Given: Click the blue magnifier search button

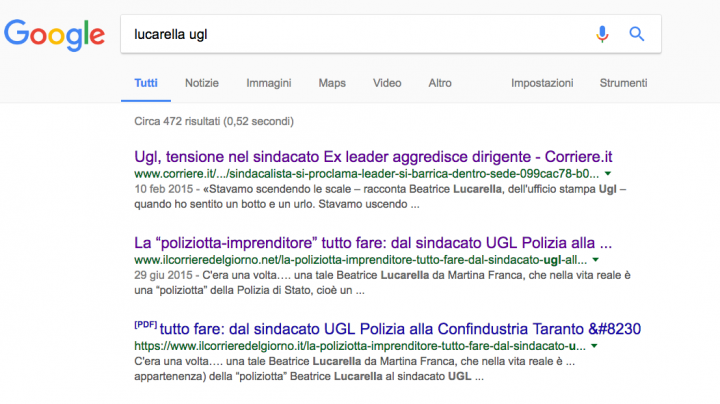Looking at the screenshot, I should 636,34.
